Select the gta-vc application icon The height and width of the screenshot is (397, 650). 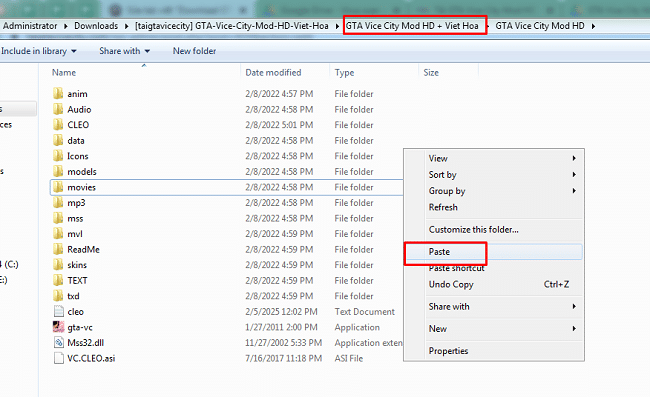(58, 327)
